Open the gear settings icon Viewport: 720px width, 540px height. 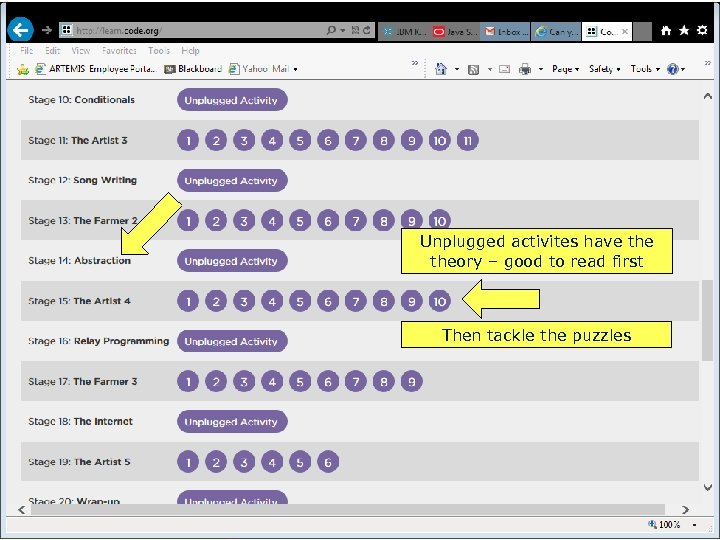click(702, 30)
